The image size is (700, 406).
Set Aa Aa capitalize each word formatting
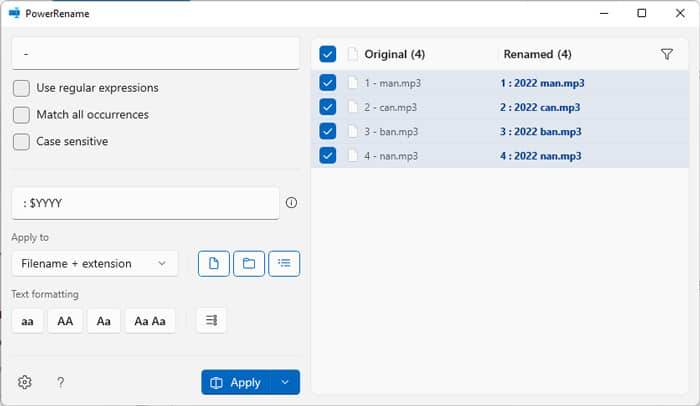150,321
